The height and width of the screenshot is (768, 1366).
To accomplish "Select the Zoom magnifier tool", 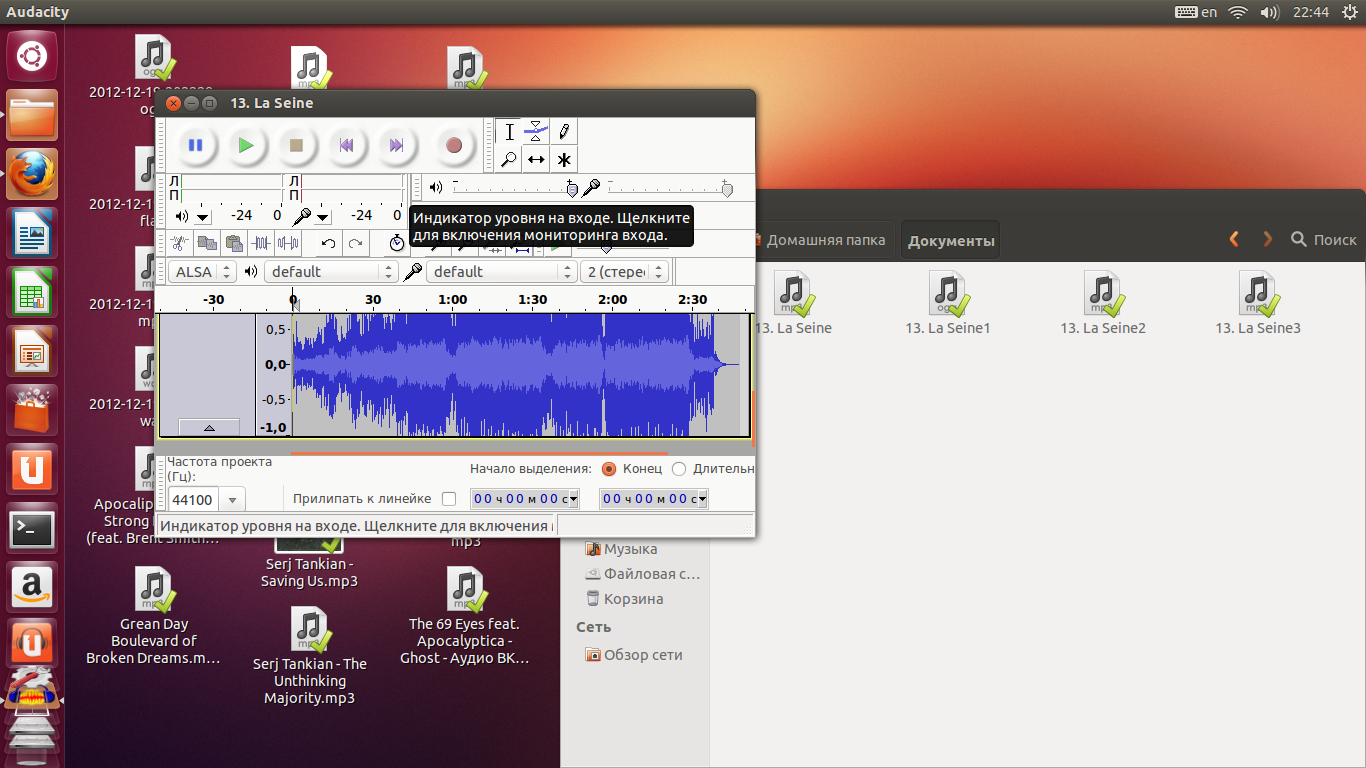I will (x=510, y=159).
